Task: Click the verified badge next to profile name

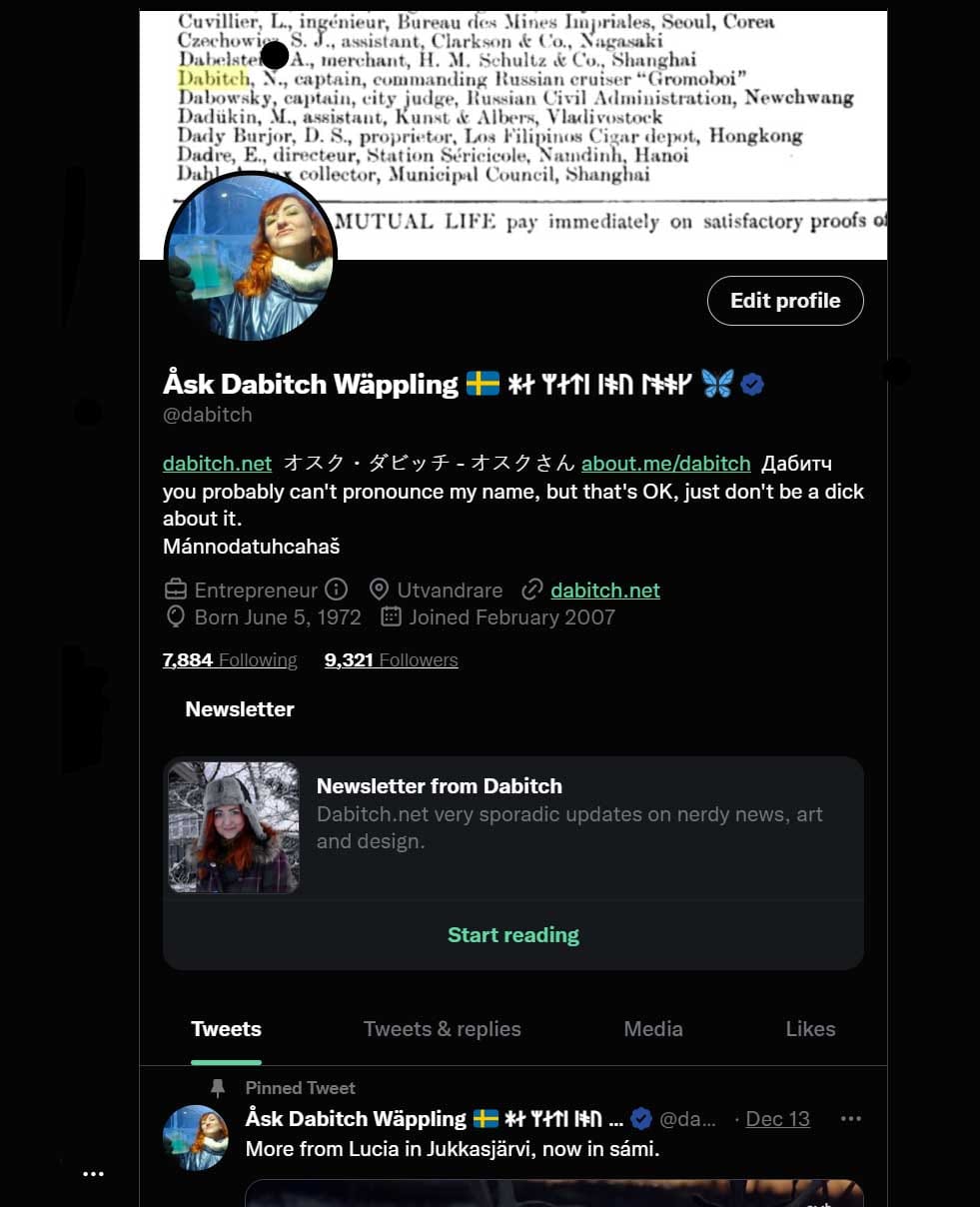Action: 752,384
